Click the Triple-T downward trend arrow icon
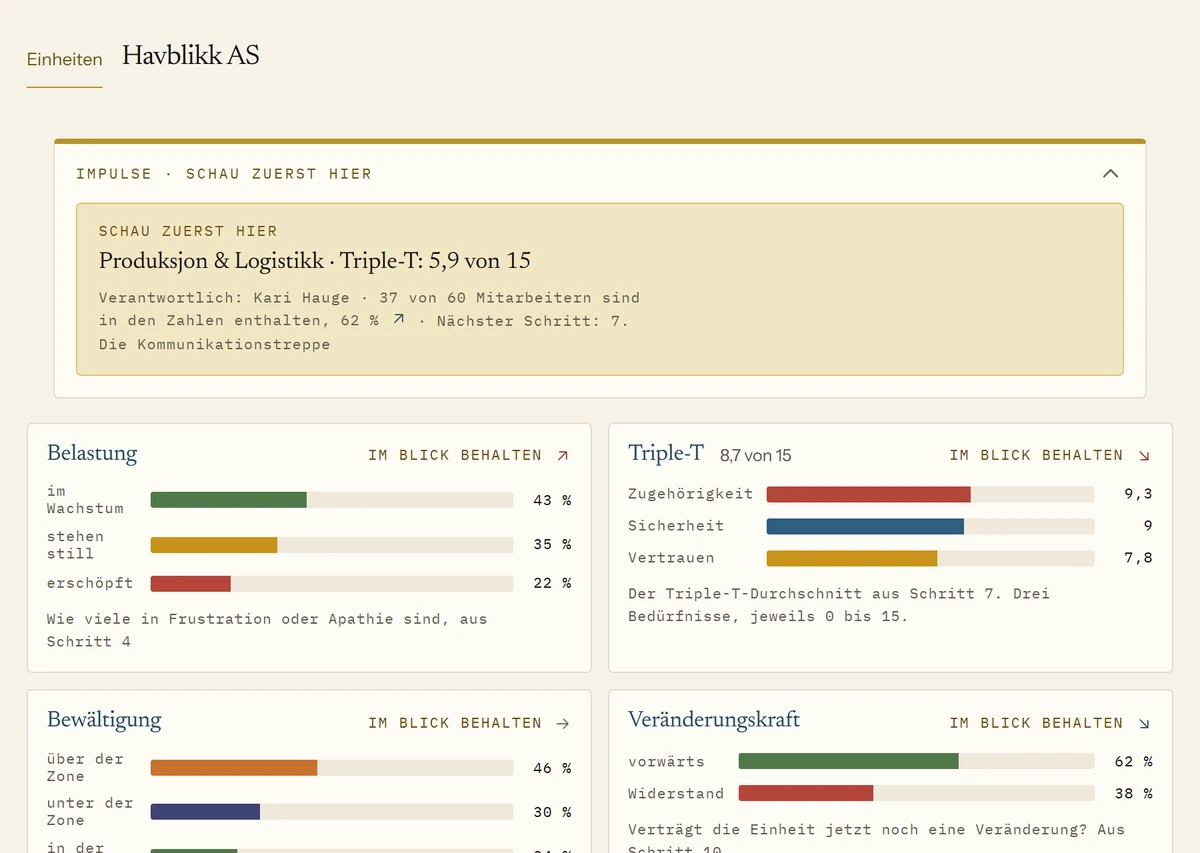1200x853 pixels. pos(1144,455)
